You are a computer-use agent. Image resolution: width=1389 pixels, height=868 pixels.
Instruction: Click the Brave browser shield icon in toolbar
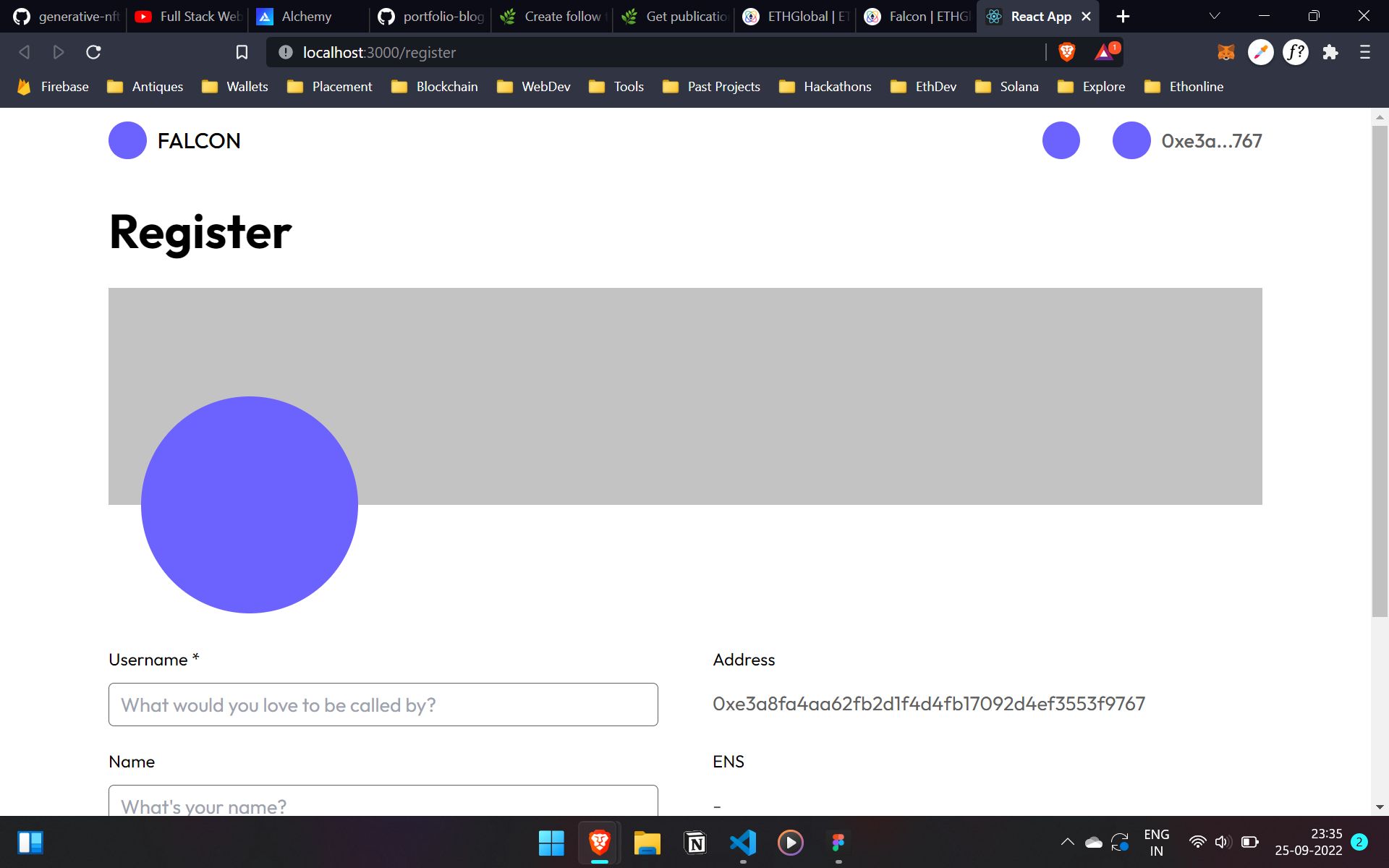coord(1067,52)
